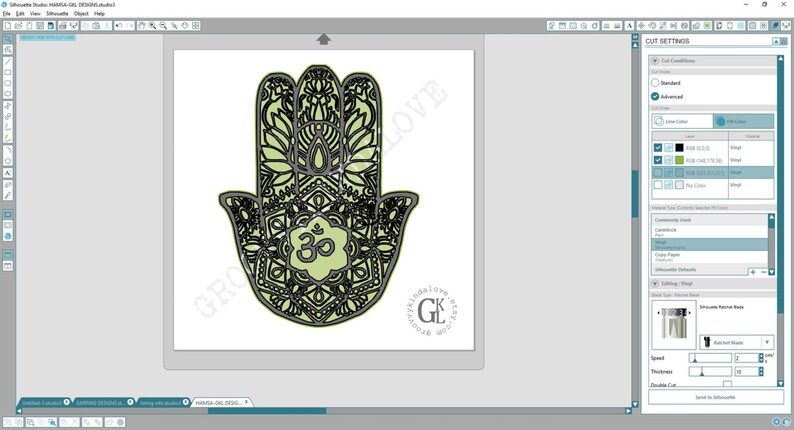Click the preferences gear at bottom right
The image size is (794, 430).
tap(776, 421)
